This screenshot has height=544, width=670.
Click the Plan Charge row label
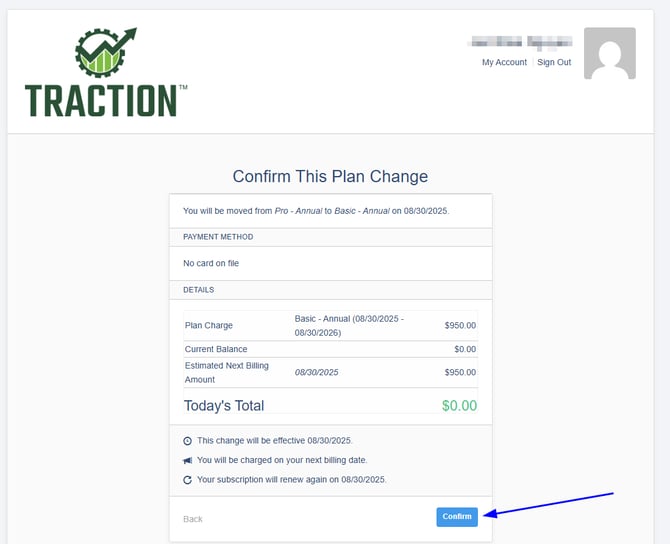point(208,325)
